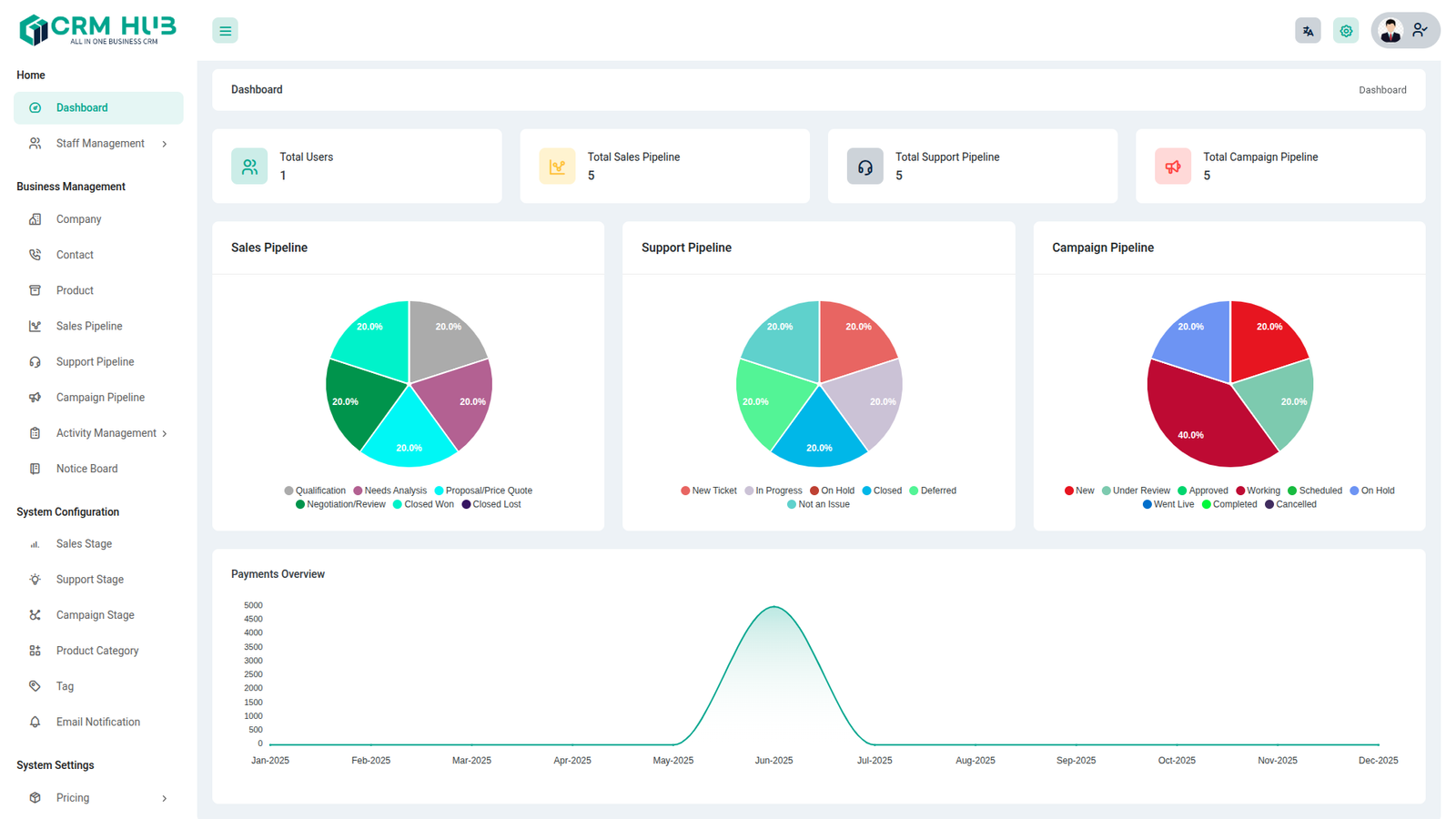Image resolution: width=1456 pixels, height=819 pixels.
Task: Expand the Activity Management submenu
Action: [x=106, y=433]
